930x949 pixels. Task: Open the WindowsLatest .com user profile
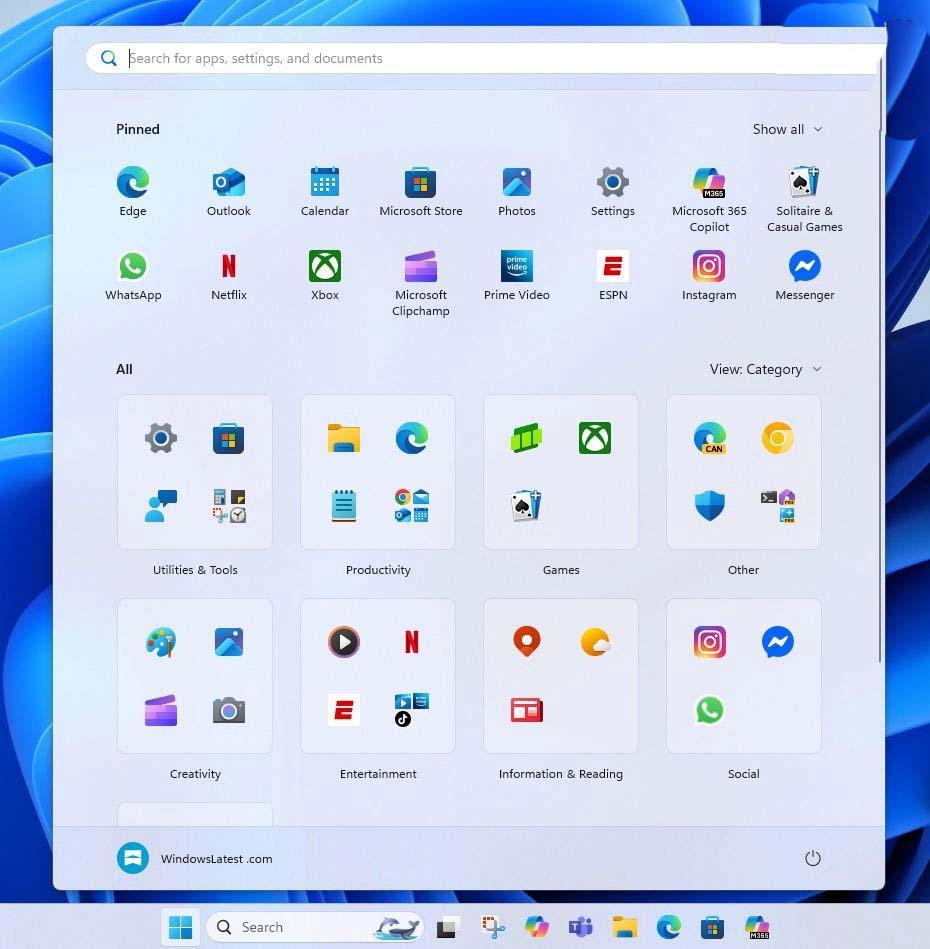click(x=196, y=858)
